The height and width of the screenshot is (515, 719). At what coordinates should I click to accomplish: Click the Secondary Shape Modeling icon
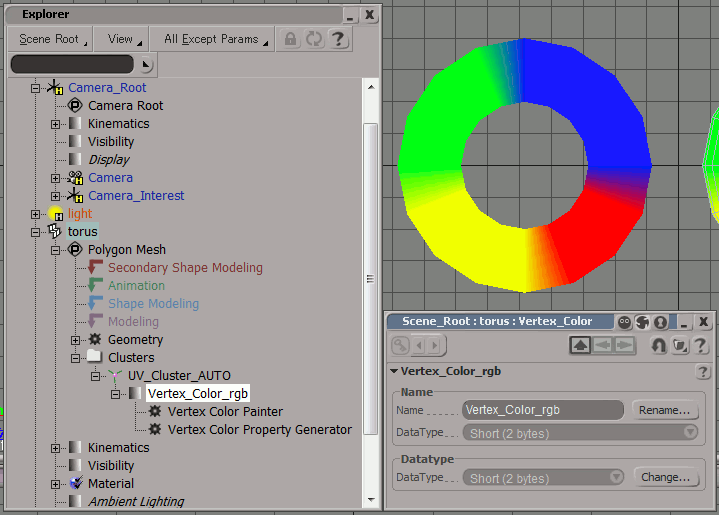coord(96,267)
